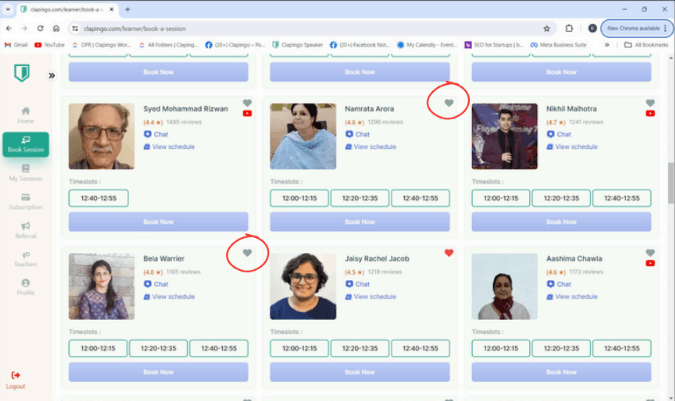Open My Sessions in the sidebar
Image resolution: width=675 pixels, height=401 pixels.
click(25, 171)
